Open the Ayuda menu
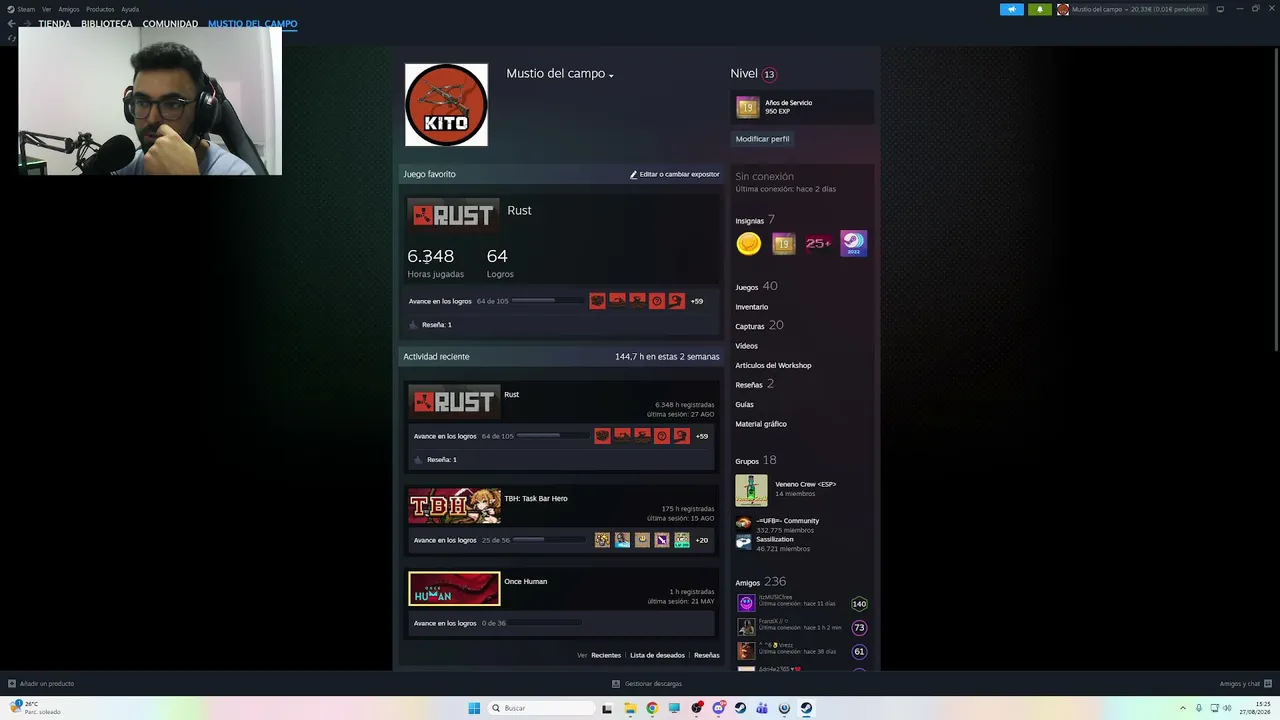The width and height of the screenshot is (1280, 720). [x=130, y=9]
